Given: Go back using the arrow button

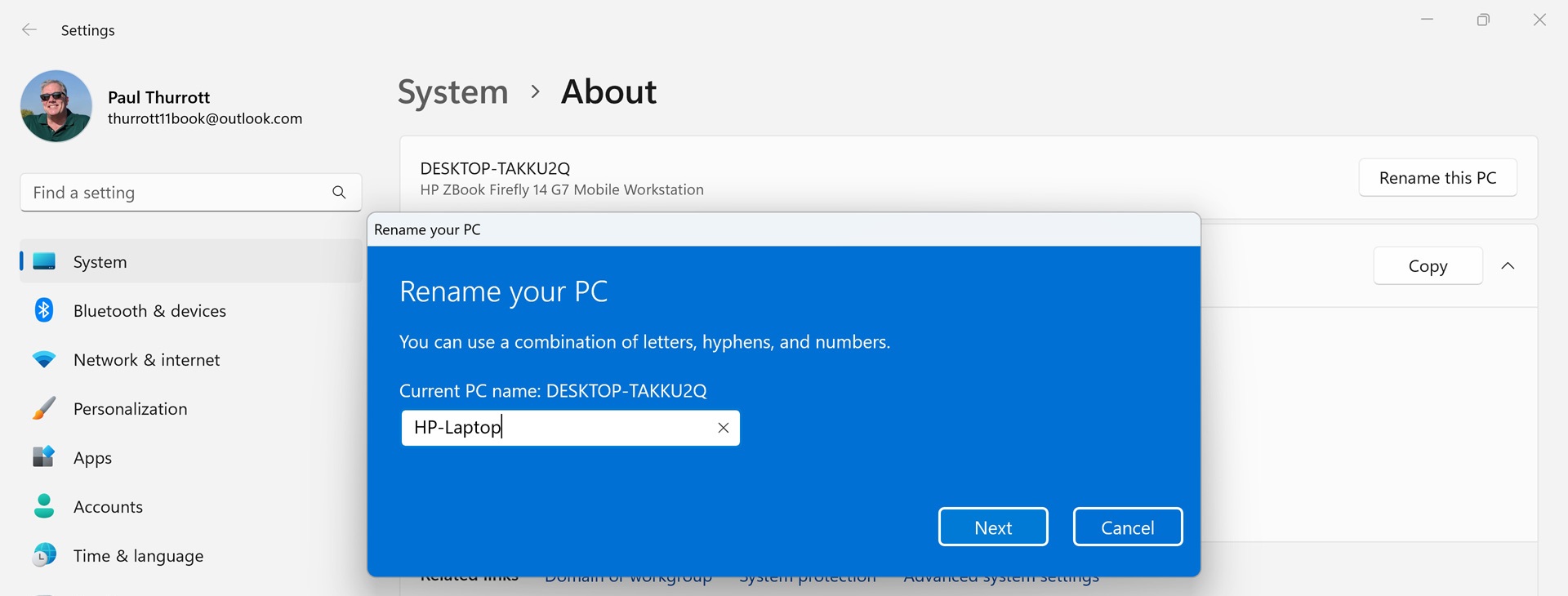Looking at the screenshot, I should pos(29,30).
